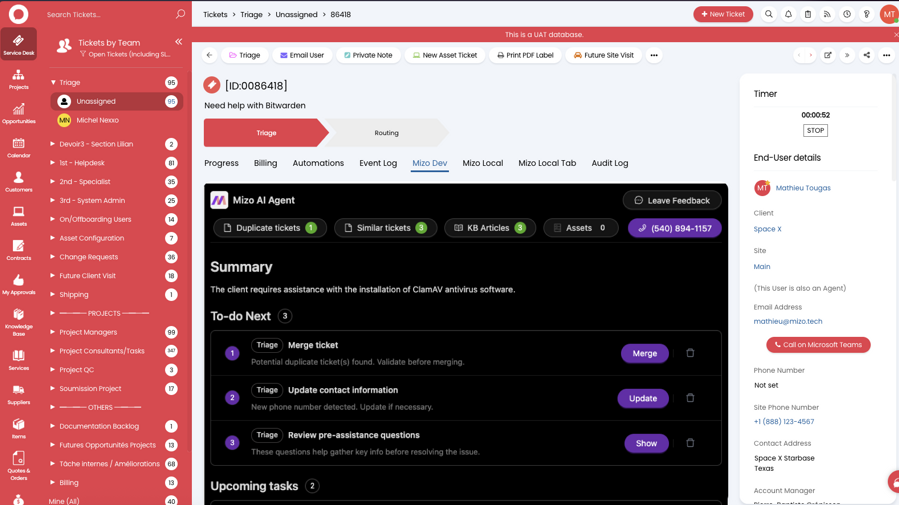This screenshot has width=899, height=505.
Task: Open the Assets module icon
Action: point(18,216)
